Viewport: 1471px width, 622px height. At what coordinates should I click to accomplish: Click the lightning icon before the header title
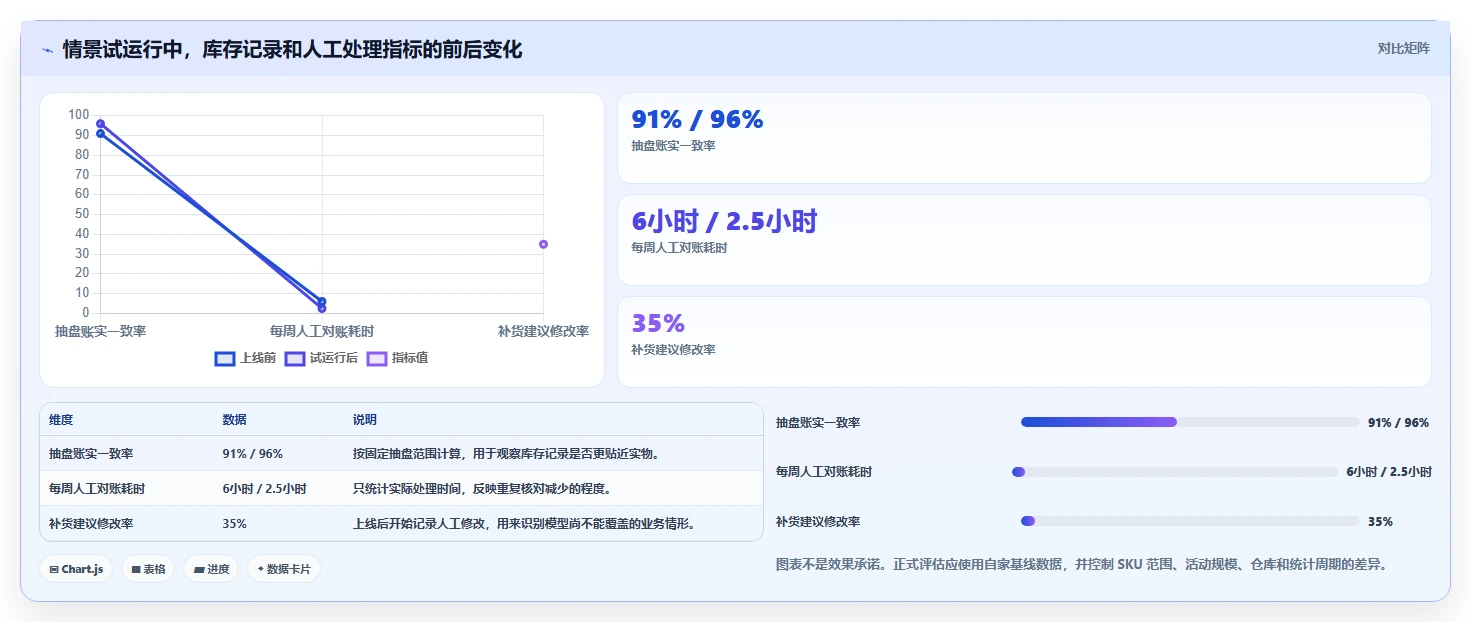tap(47, 50)
